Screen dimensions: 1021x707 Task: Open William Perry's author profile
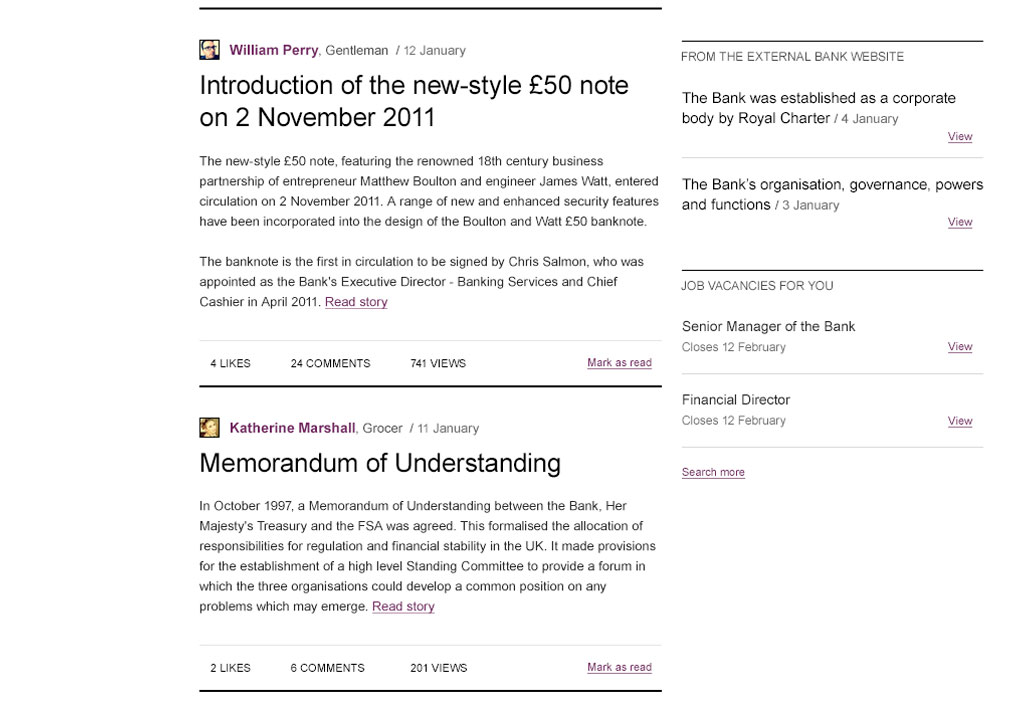point(273,50)
